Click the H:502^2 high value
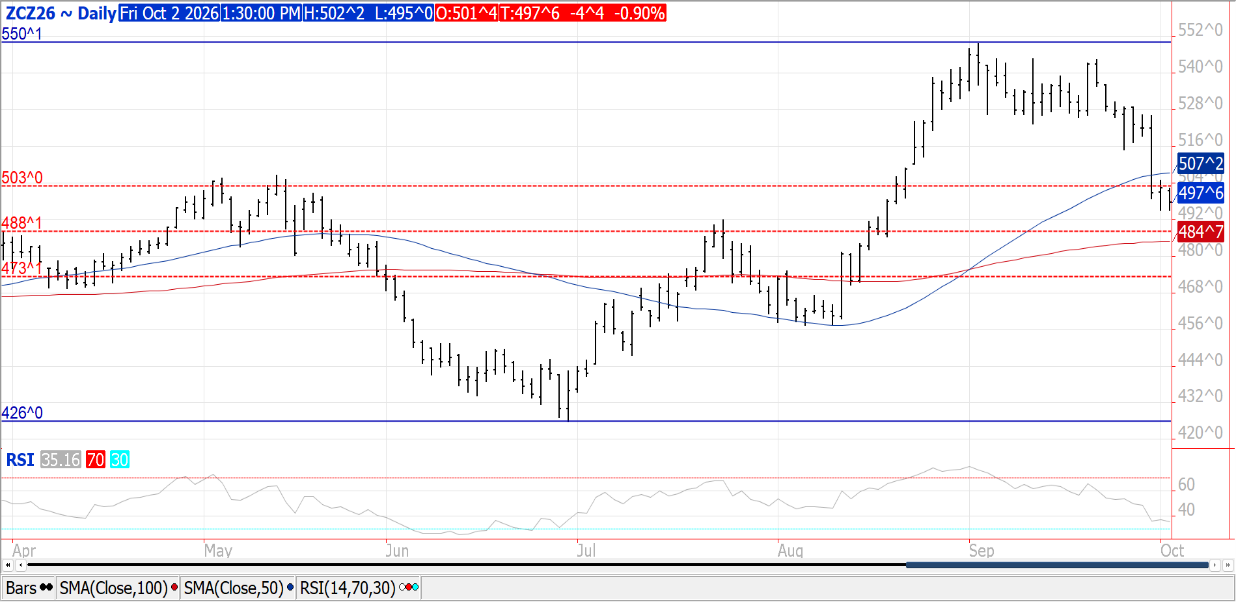The width and height of the screenshot is (1236, 602). 335,14
